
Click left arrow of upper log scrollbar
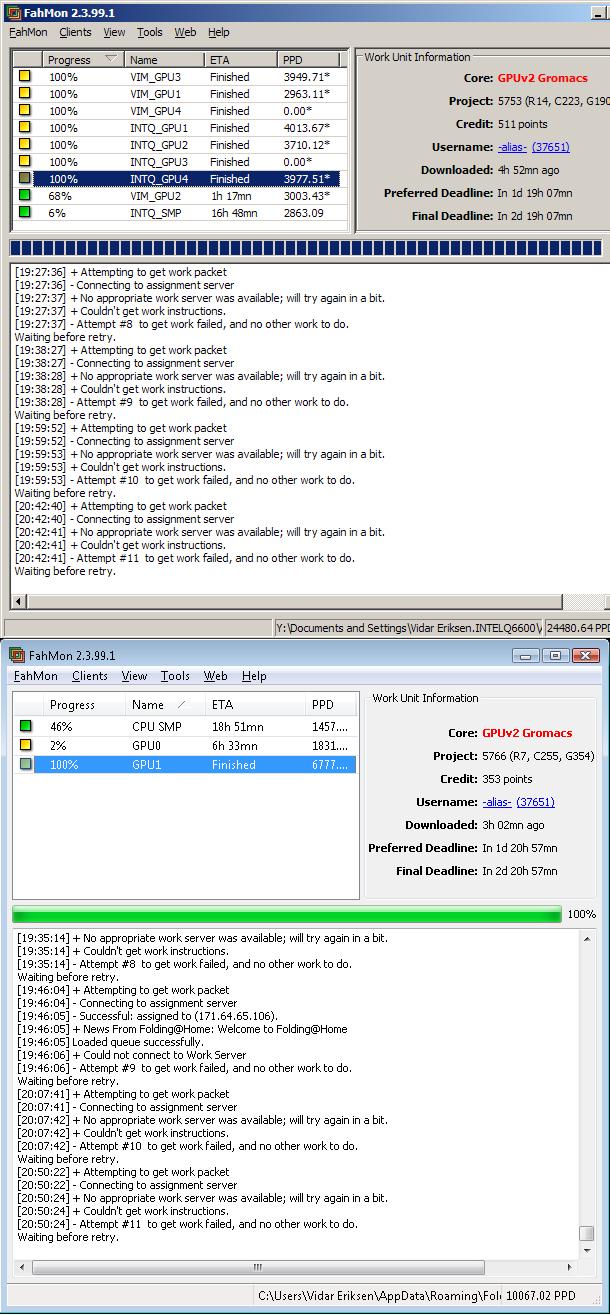pos(18,602)
